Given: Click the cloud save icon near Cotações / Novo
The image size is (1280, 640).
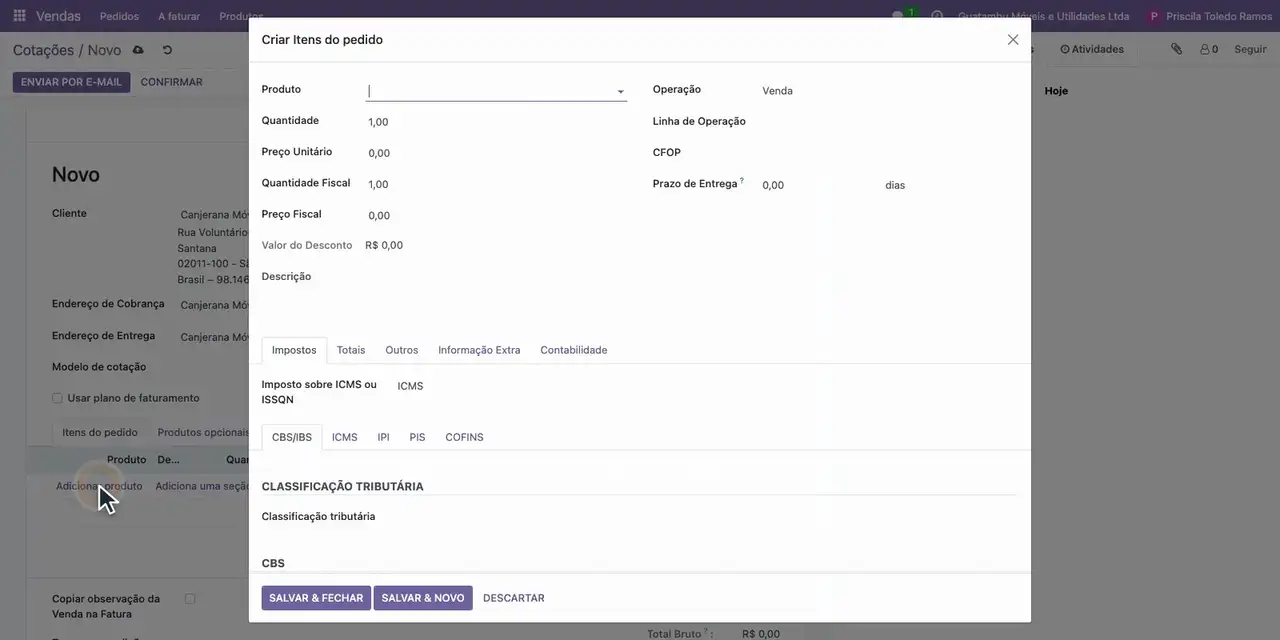Looking at the screenshot, I should coord(138,50).
